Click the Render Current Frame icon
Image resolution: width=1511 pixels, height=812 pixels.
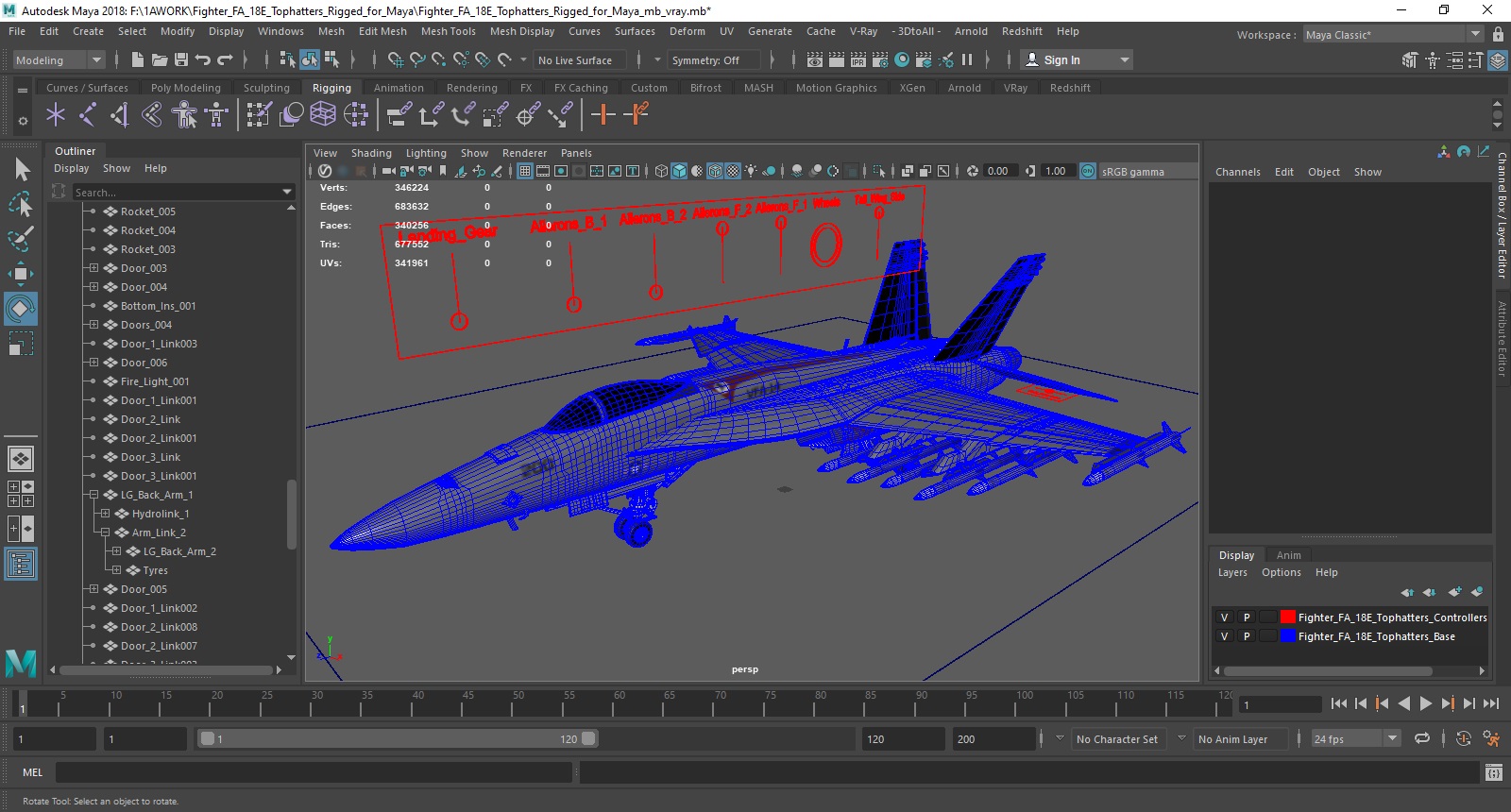837,59
